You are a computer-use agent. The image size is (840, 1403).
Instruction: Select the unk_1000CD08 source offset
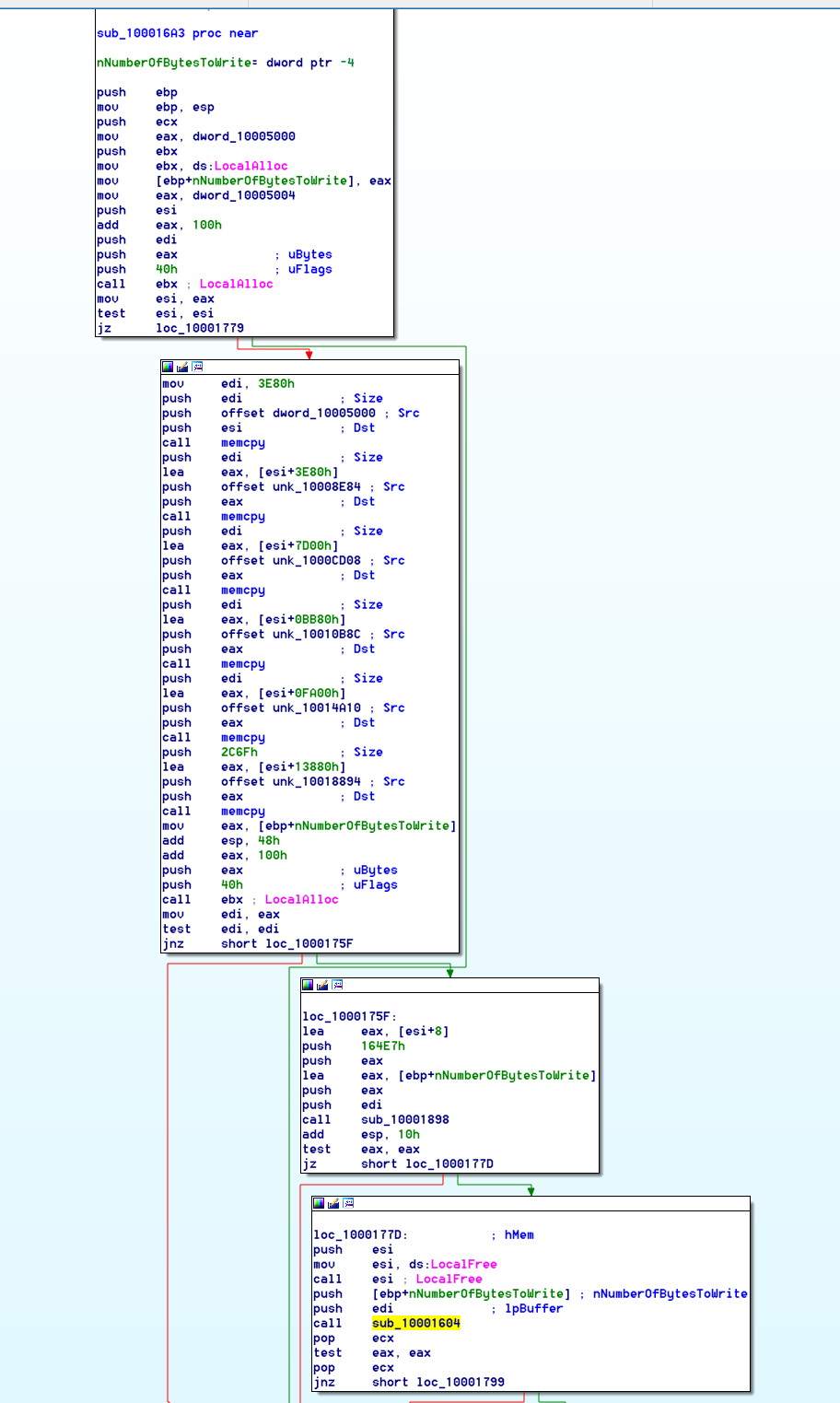pos(316,560)
